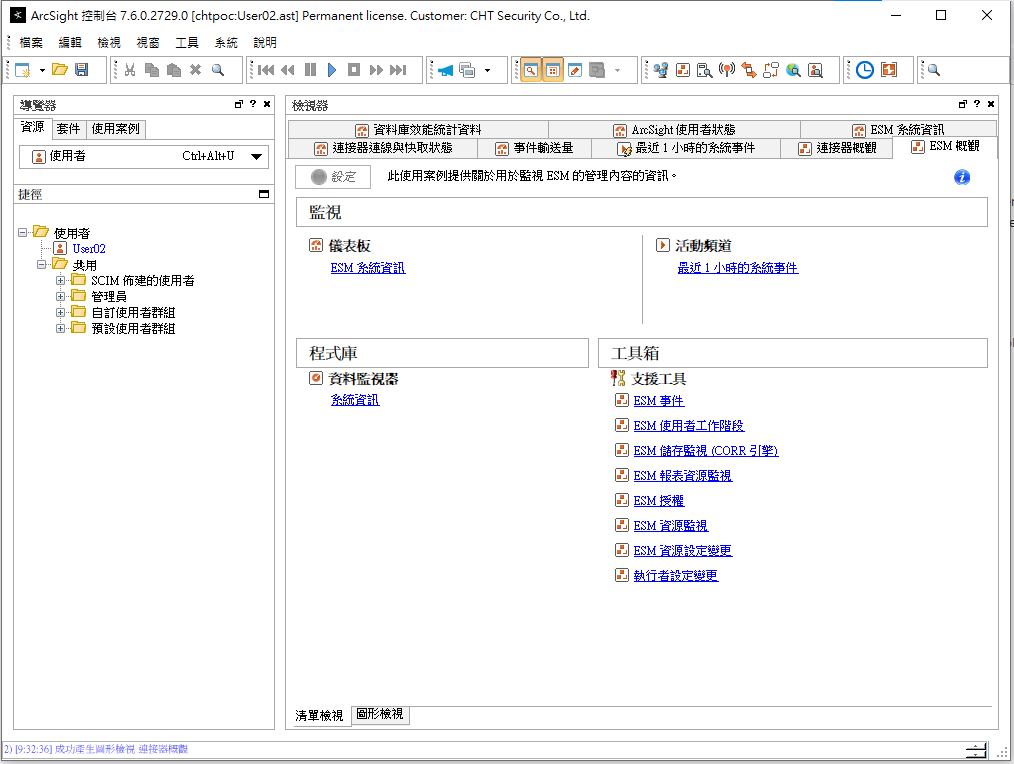Open the ESM 使用者工作階段 link

(x=689, y=426)
